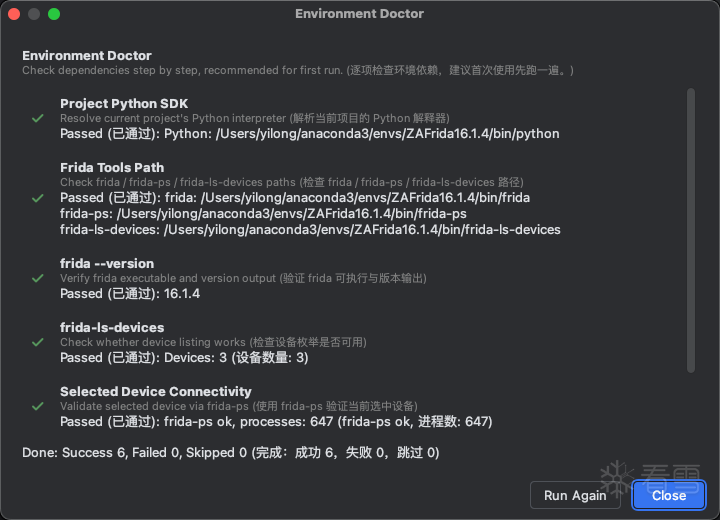Click the Selected Device Connectivity checkmark icon
This screenshot has height=520, width=720.
click(x=37, y=406)
